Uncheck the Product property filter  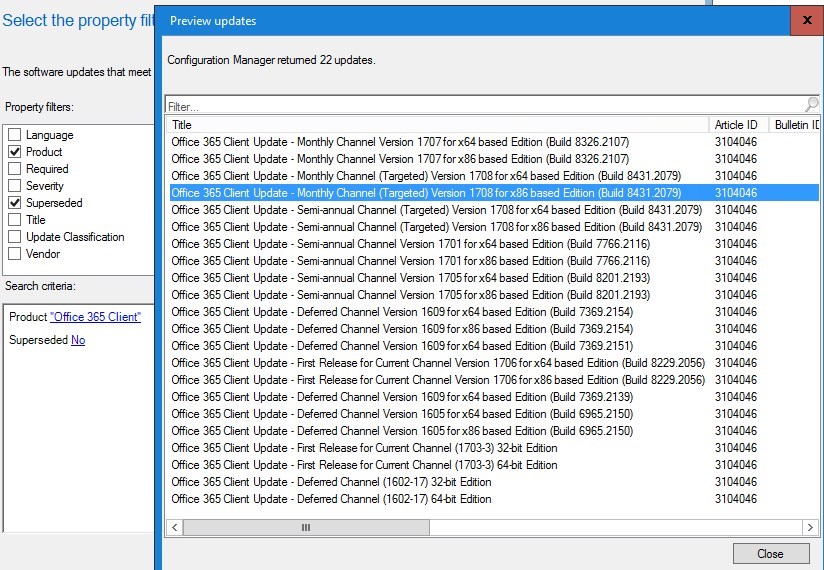coord(15,152)
